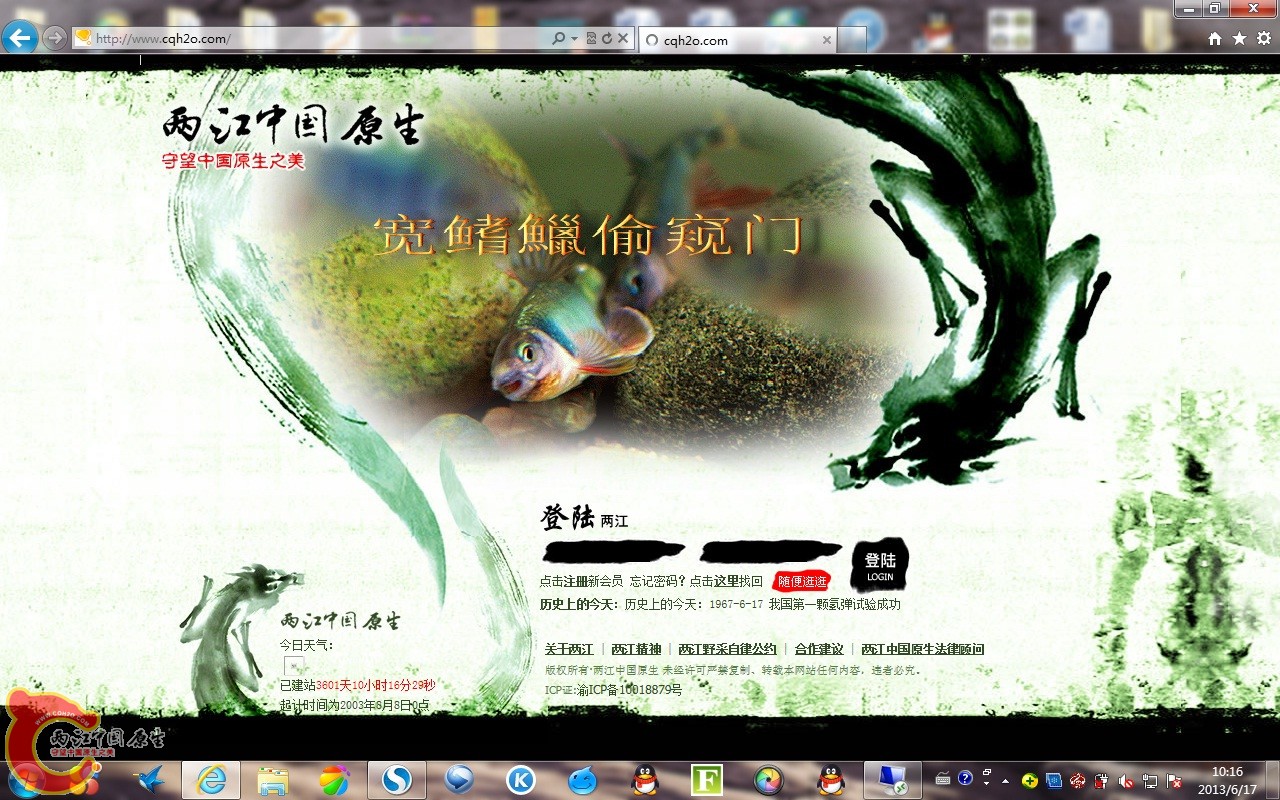Close the cqh2o.com tab

pos(826,40)
